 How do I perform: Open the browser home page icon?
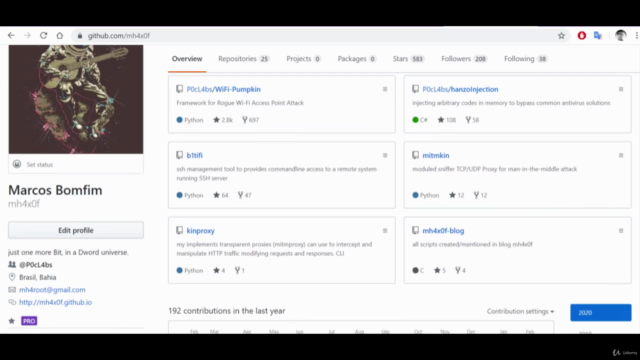coord(60,36)
